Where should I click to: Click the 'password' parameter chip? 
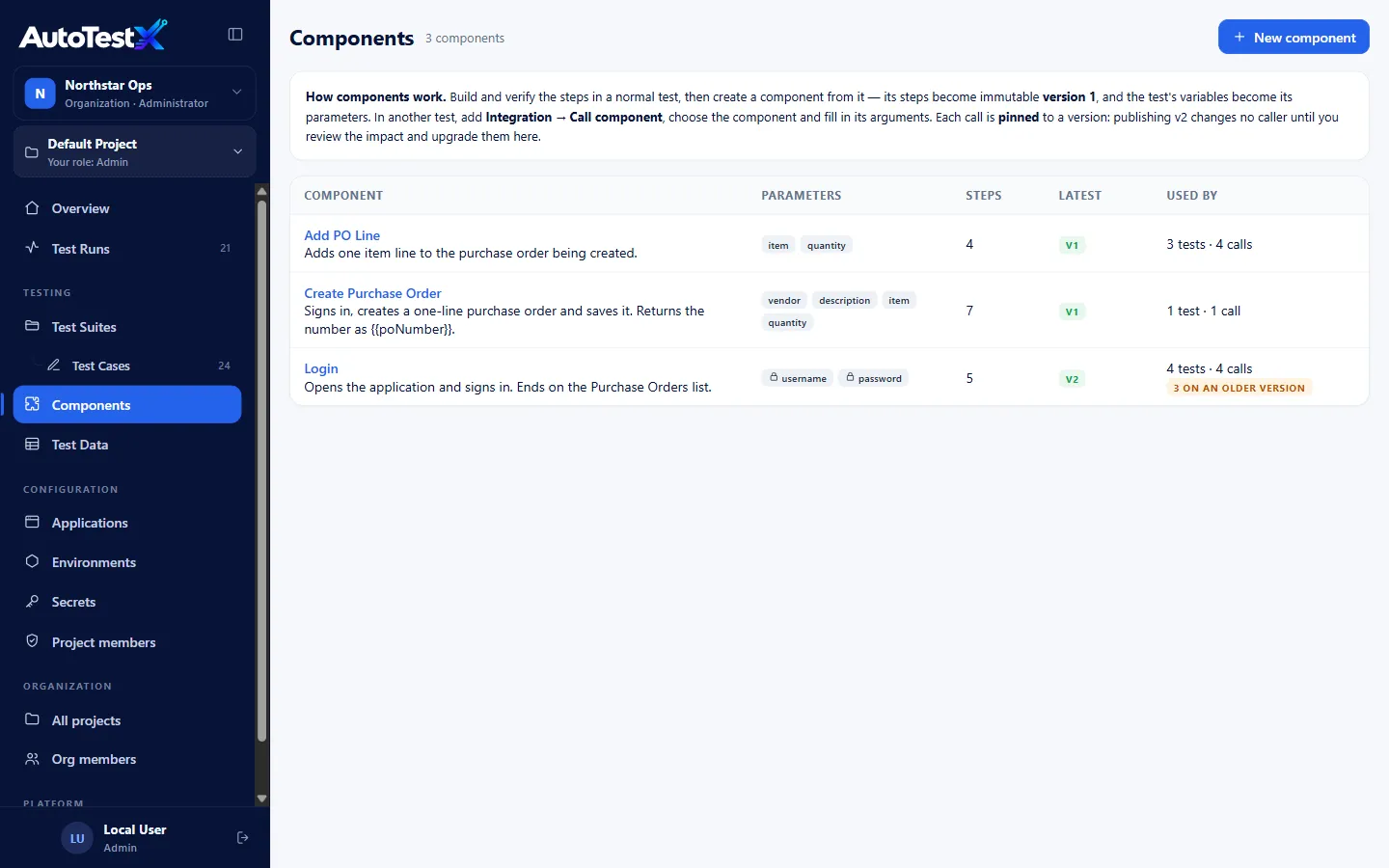point(874,378)
